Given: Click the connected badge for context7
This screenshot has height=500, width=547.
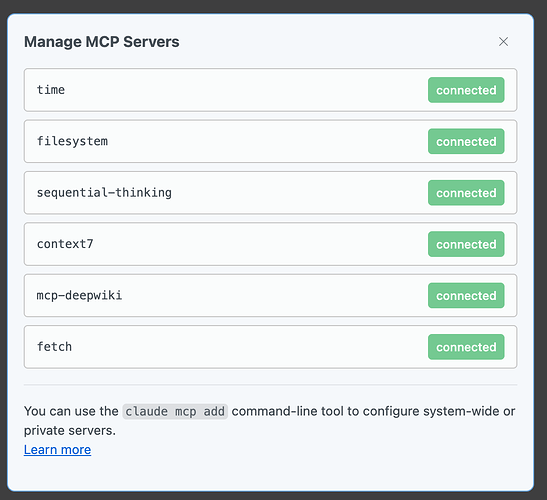Looking at the screenshot, I should (x=466, y=244).
